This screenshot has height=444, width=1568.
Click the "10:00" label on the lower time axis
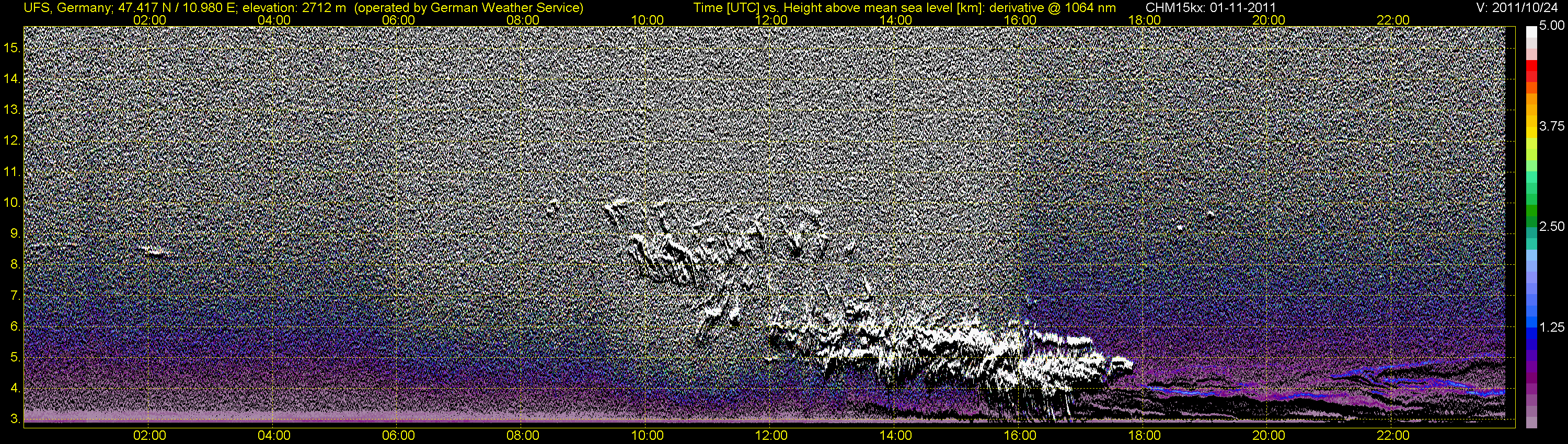tap(647, 436)
